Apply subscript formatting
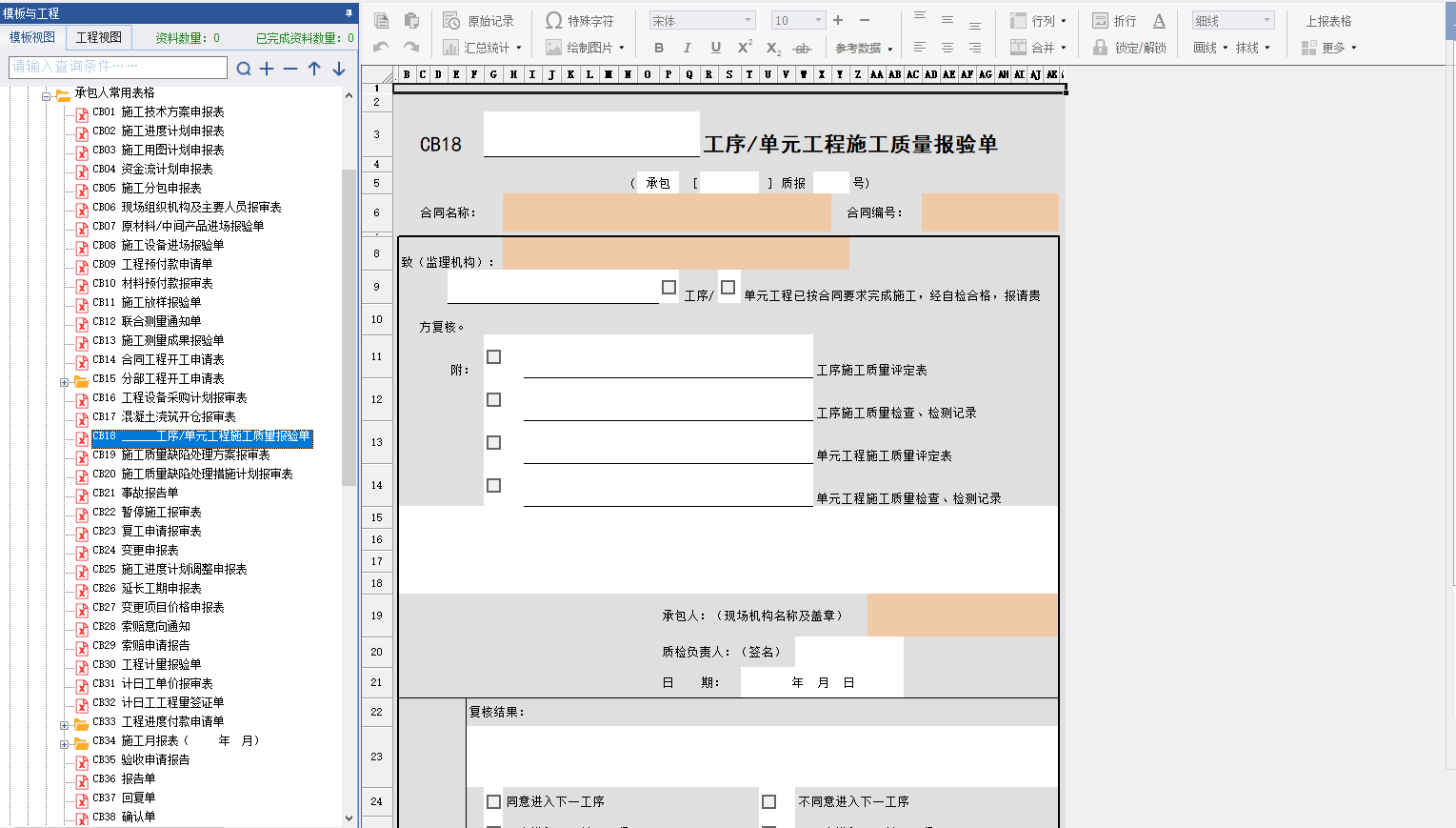The height and width of the screenshot is (828, 1456). click(773, 48)
